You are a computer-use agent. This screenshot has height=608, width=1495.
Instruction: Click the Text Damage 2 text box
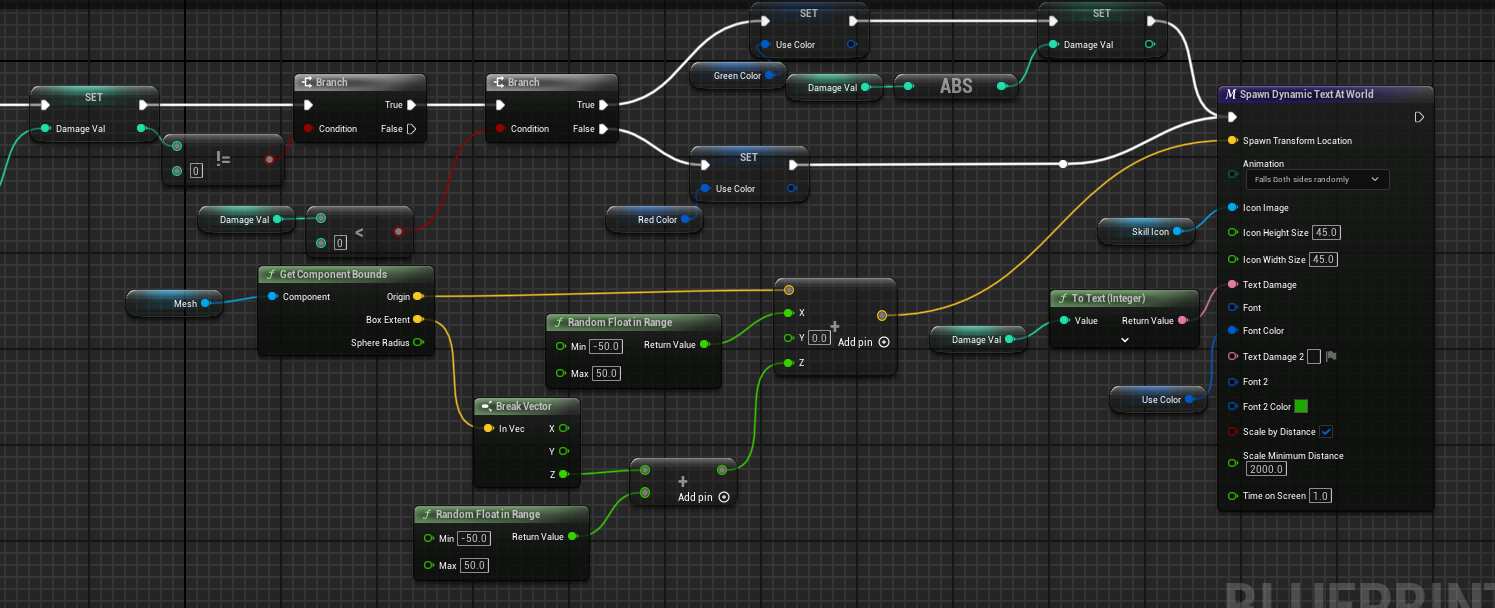coord(1314,357)
